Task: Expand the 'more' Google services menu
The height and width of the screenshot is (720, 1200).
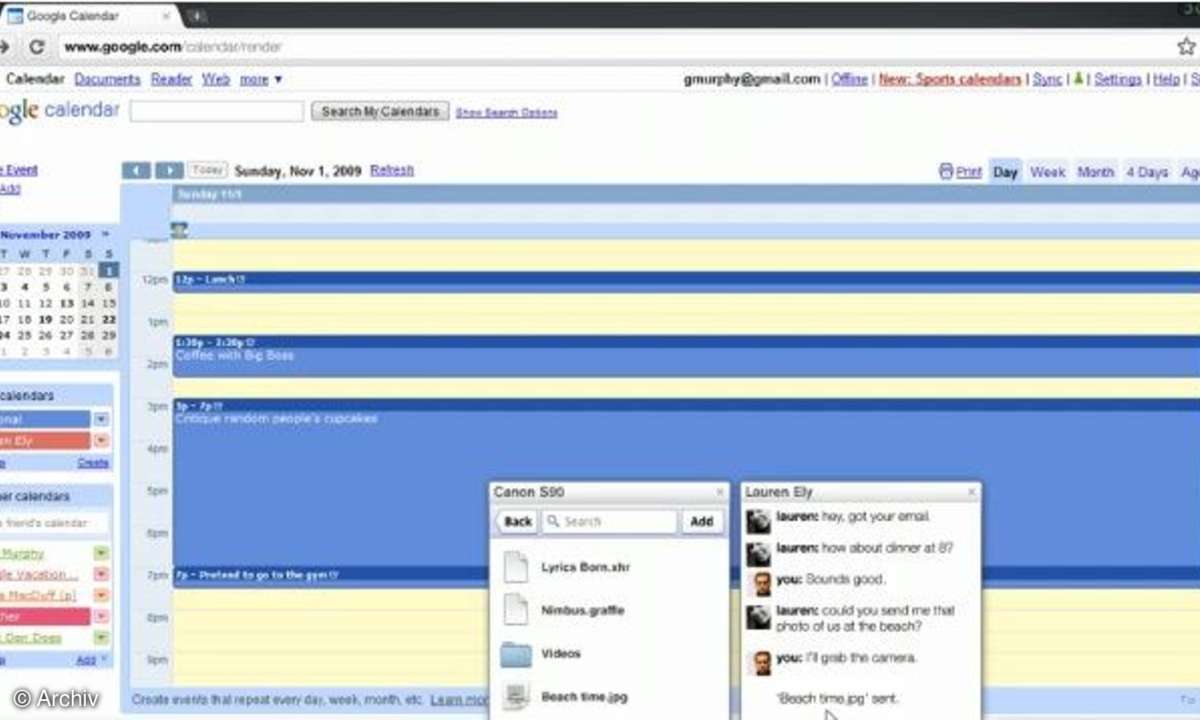Action: coord(261,79)
